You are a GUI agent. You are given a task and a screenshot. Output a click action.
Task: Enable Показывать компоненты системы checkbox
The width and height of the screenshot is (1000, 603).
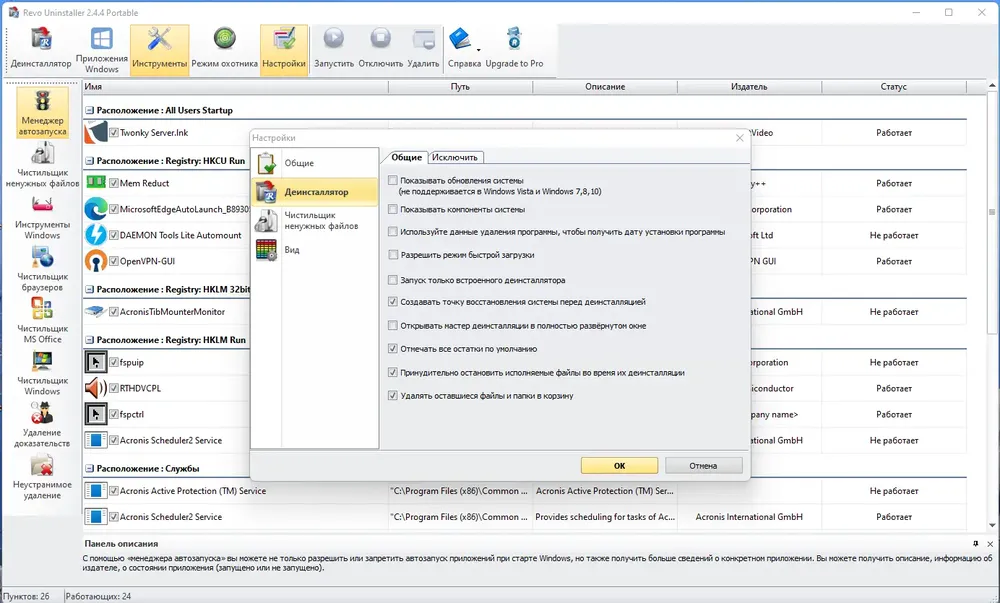tap(393, 209)
